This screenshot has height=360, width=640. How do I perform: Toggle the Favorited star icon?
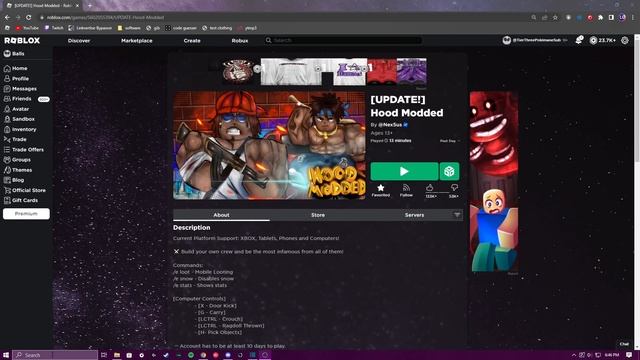click(x=380, y=188)
